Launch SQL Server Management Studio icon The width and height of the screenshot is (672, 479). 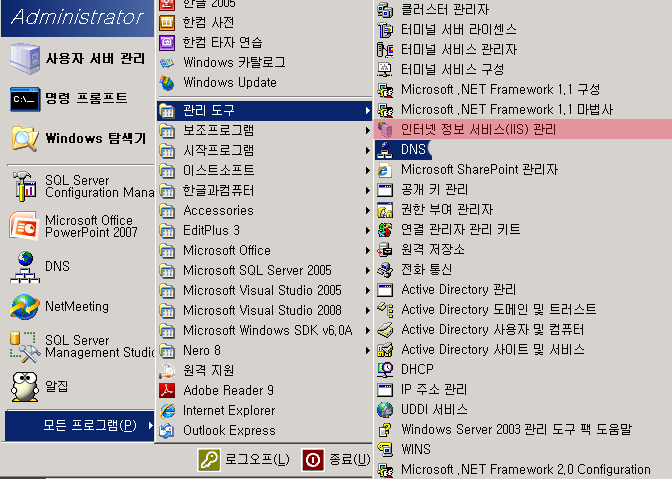point(24,347)
